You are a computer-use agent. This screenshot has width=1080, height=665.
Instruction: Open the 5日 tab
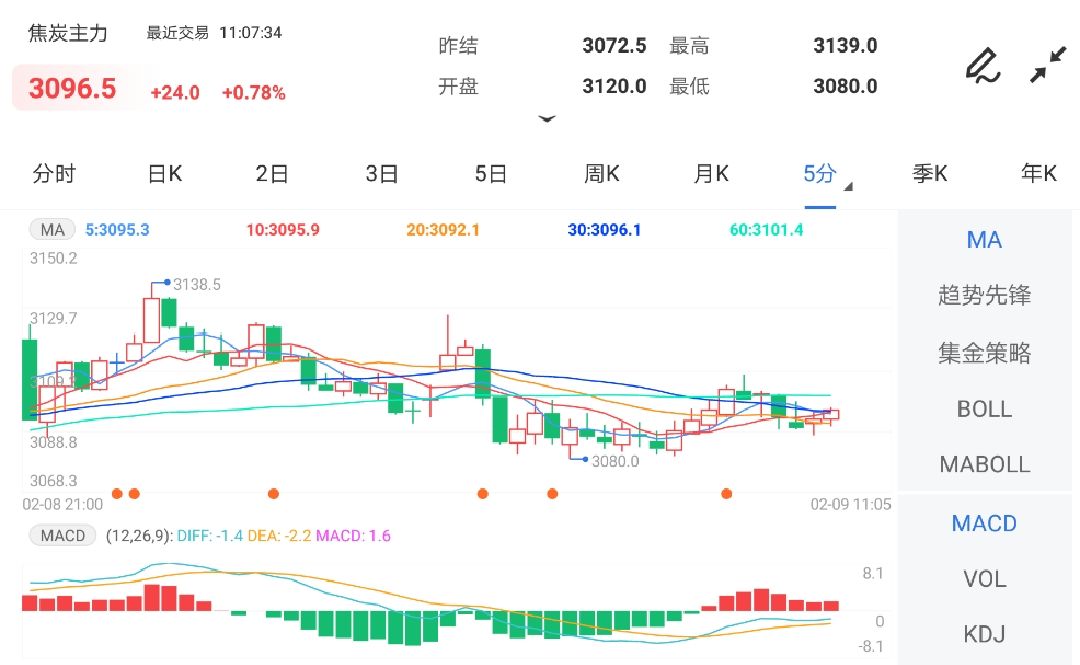490,174
